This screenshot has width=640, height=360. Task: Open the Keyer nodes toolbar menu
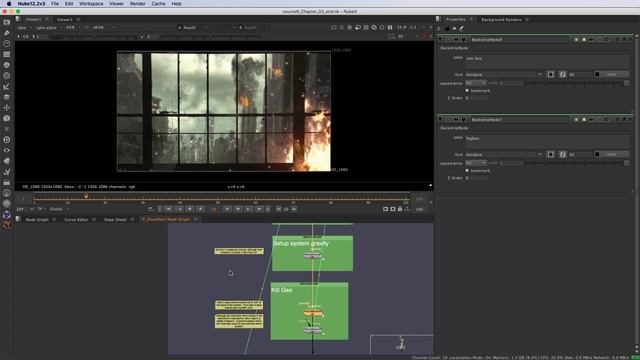[7, 87]
